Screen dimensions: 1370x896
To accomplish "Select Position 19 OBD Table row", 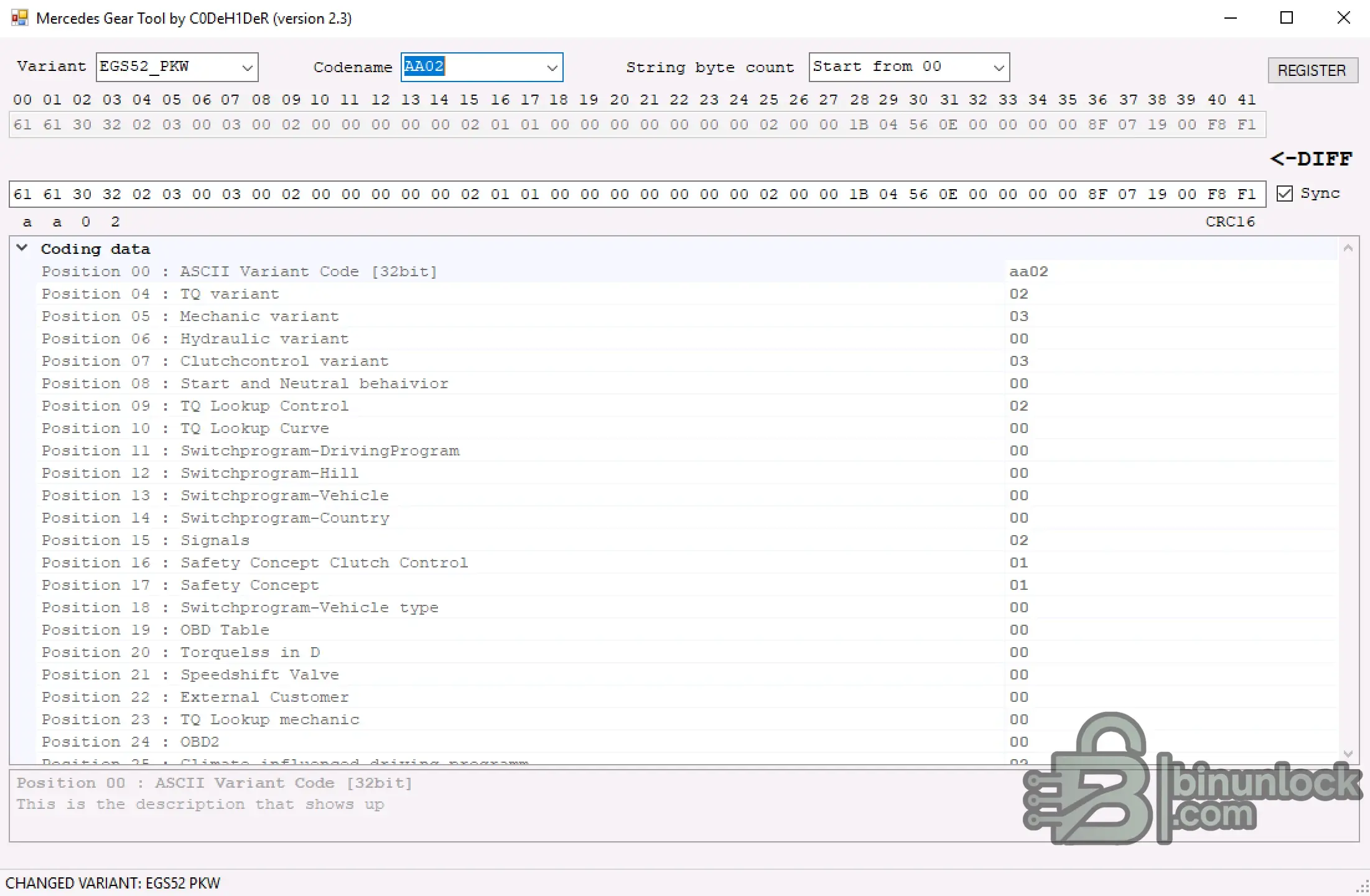I will [x=687, y=630].
